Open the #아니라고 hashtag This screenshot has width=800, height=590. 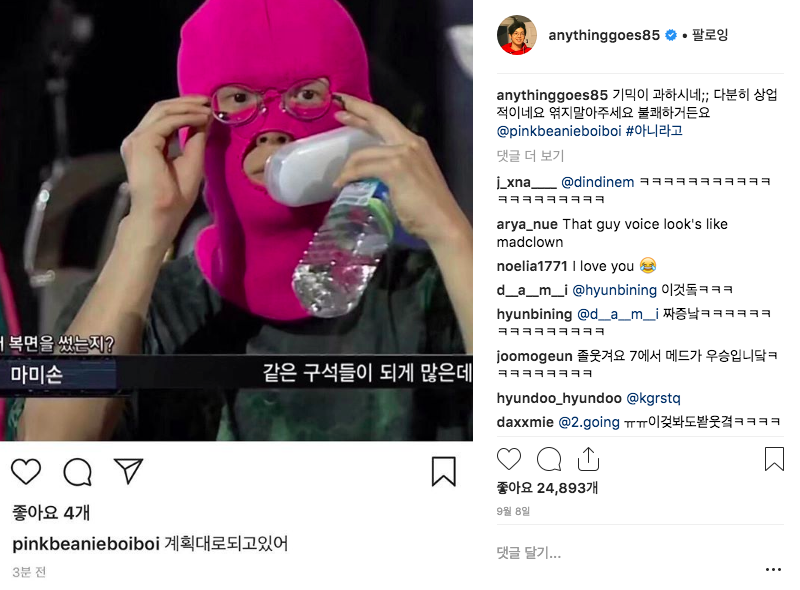coord(654,131)
